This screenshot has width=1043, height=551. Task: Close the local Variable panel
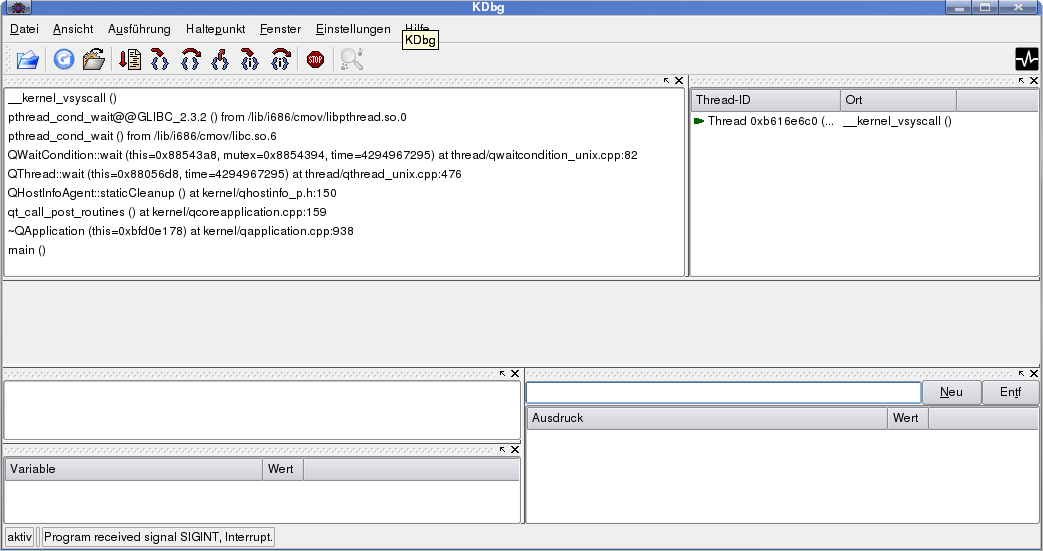coord(515,450)
